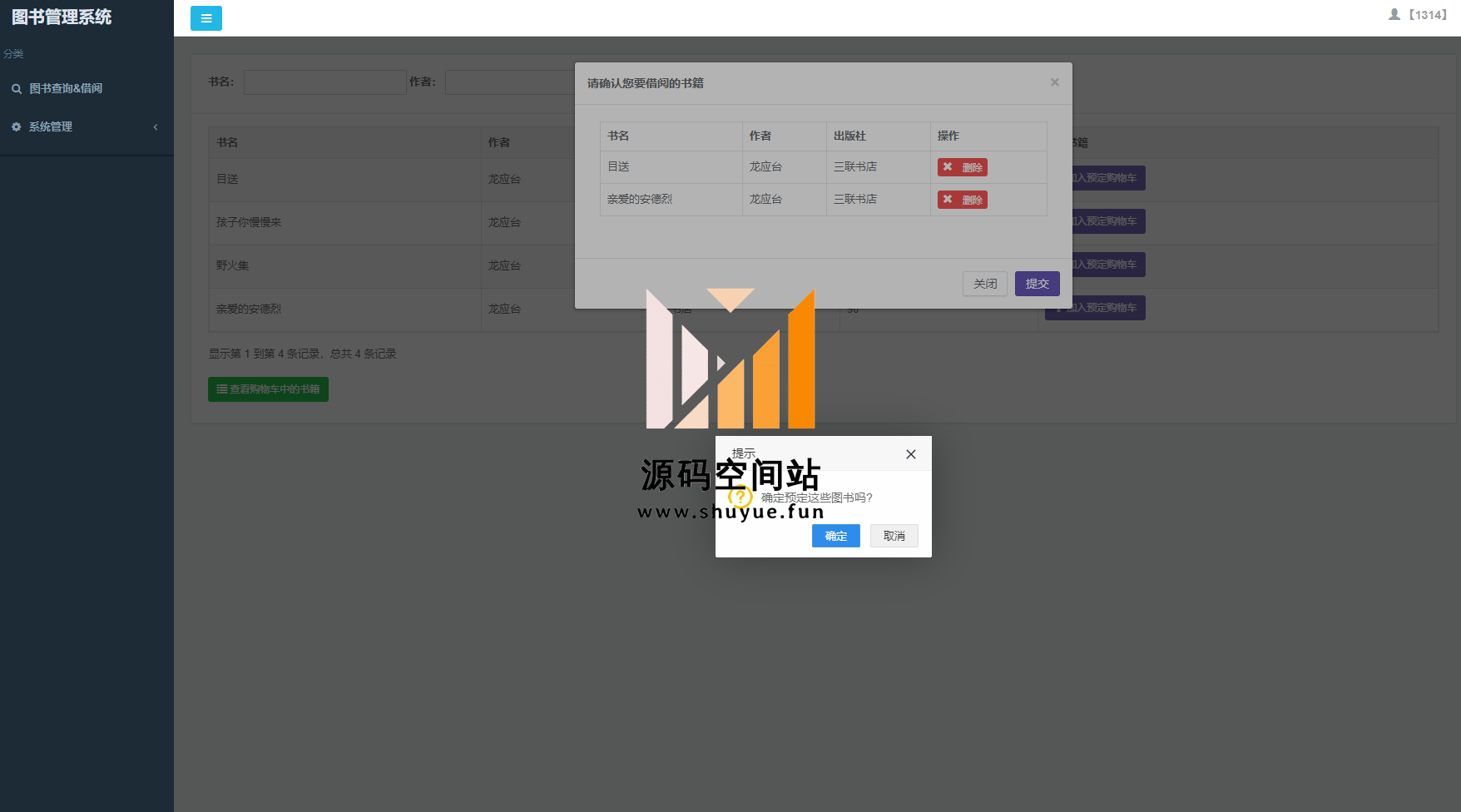Delete 亲爱的安德烈 from the borrow list

tap(963, 200)
